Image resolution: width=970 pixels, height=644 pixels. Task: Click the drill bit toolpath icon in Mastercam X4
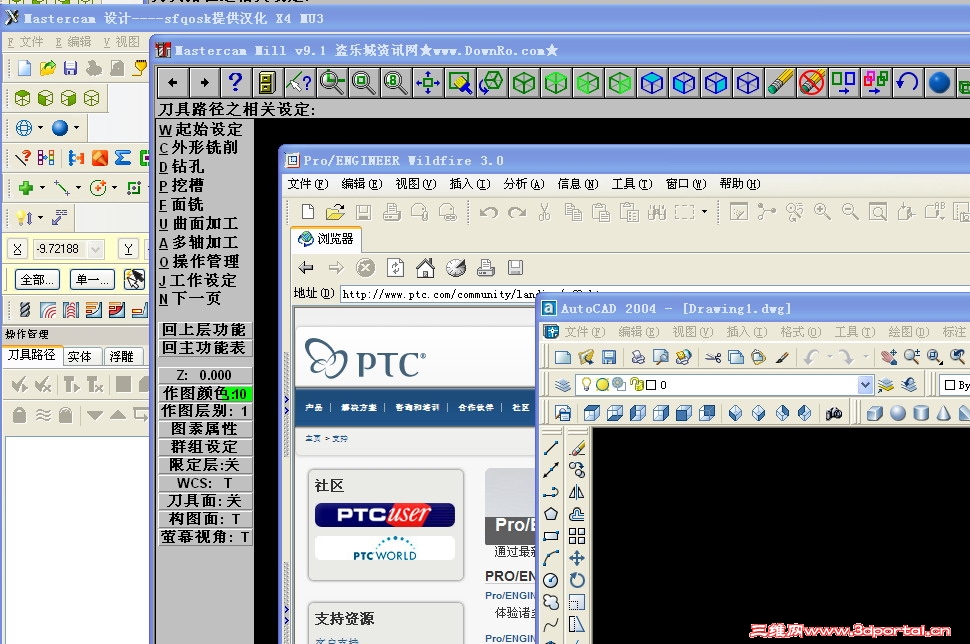(x=25, y=309)
